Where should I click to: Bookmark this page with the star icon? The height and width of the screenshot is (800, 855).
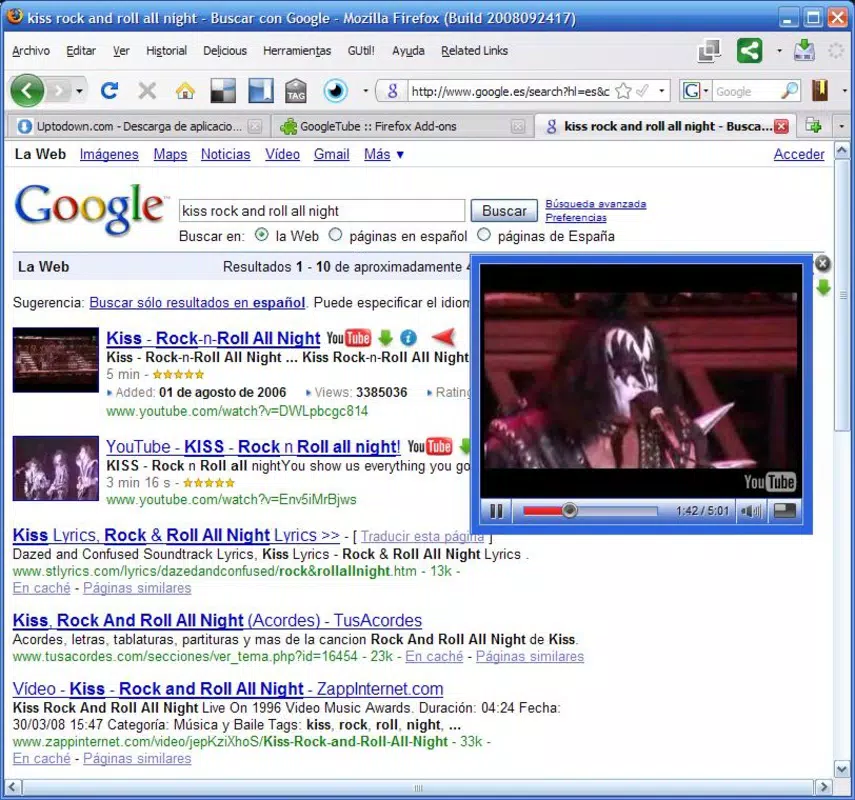coord(623,91)
